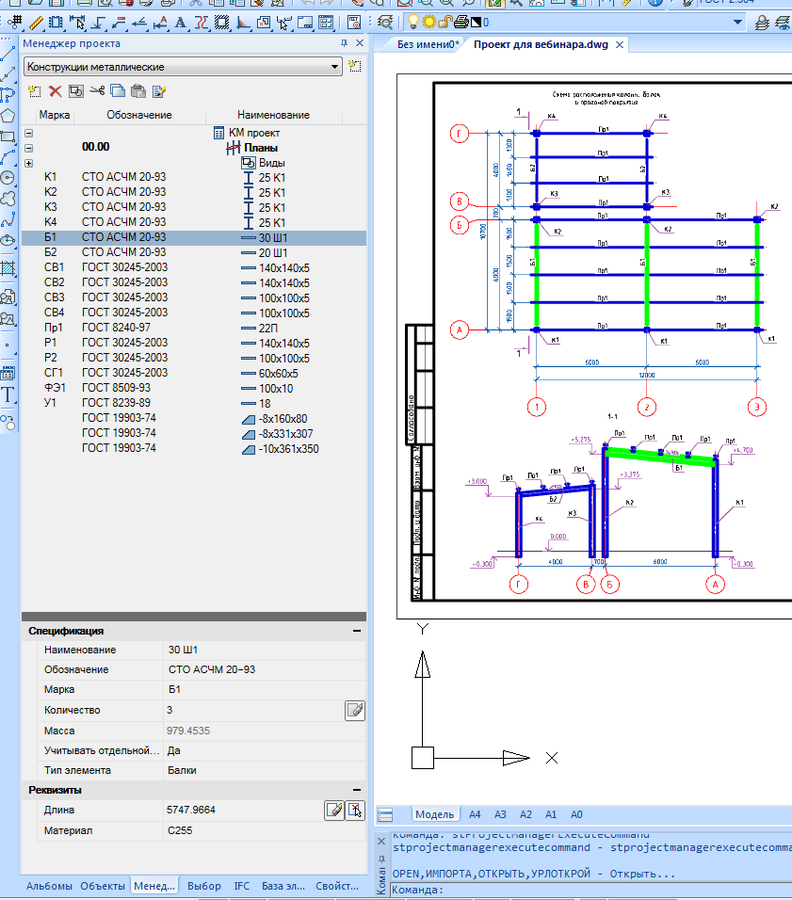Select the line drawing tool
Viewport: 792px width, 900px height.
coord(8,52)
